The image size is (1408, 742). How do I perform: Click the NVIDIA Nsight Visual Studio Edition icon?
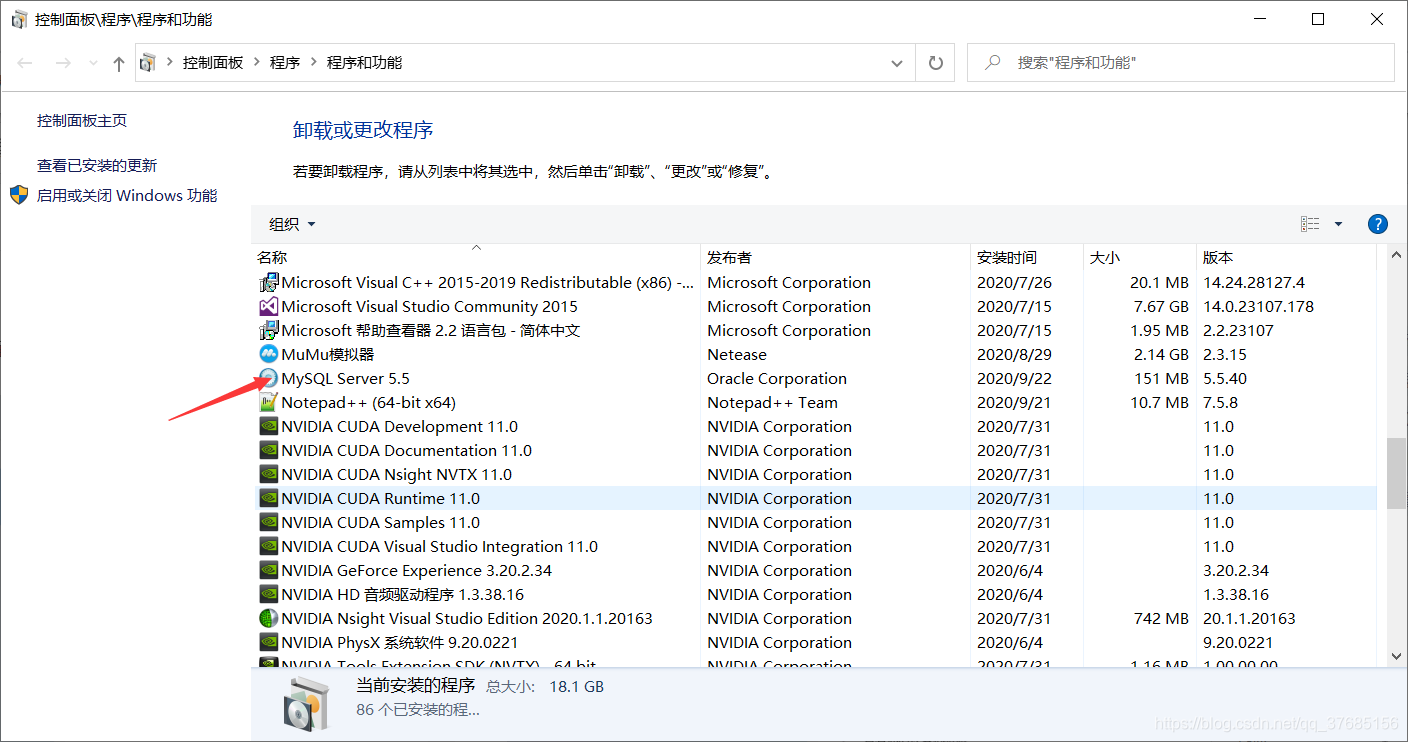pos(268,619)
